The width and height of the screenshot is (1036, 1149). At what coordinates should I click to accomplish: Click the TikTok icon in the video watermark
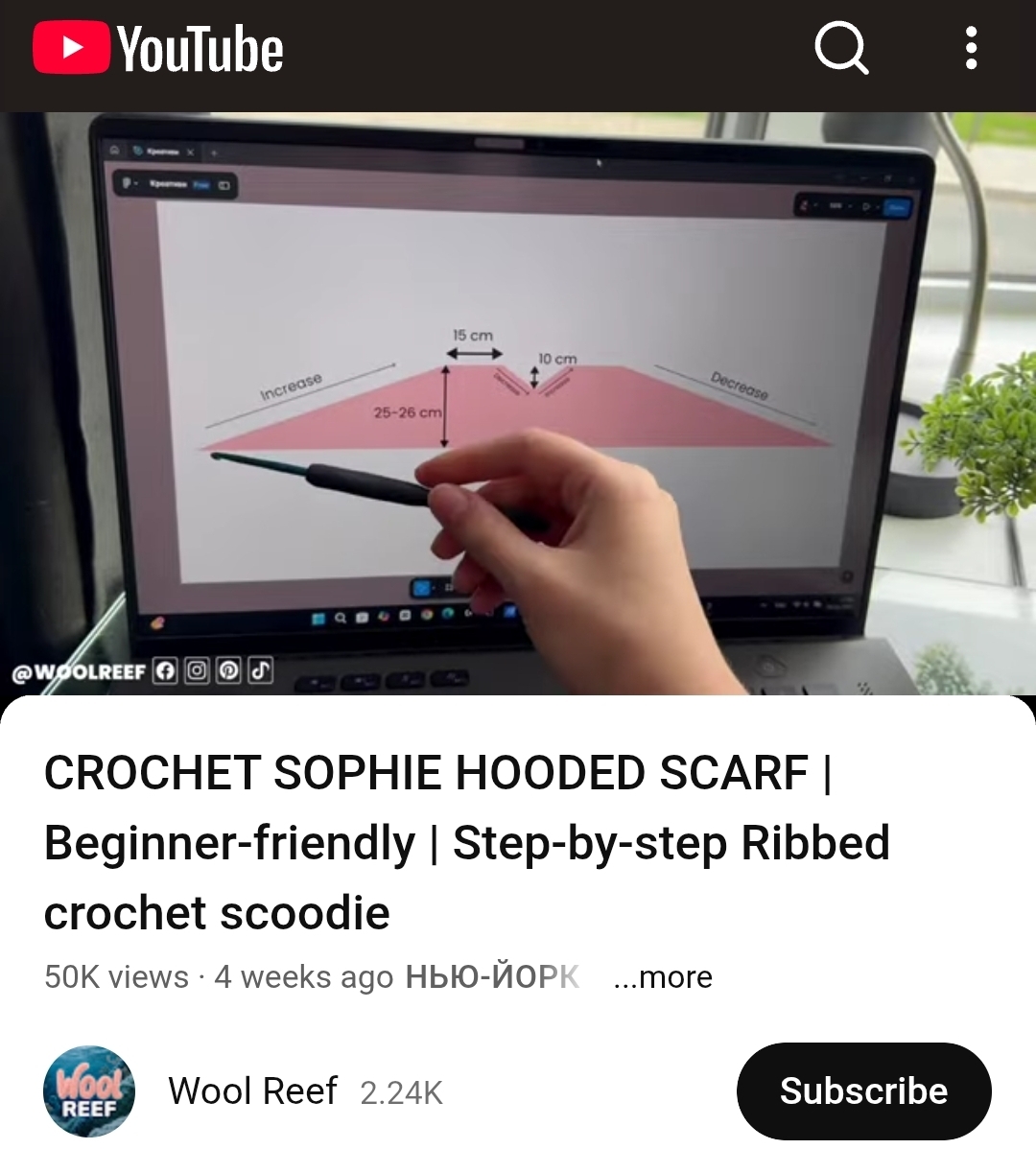click(261, 670)
